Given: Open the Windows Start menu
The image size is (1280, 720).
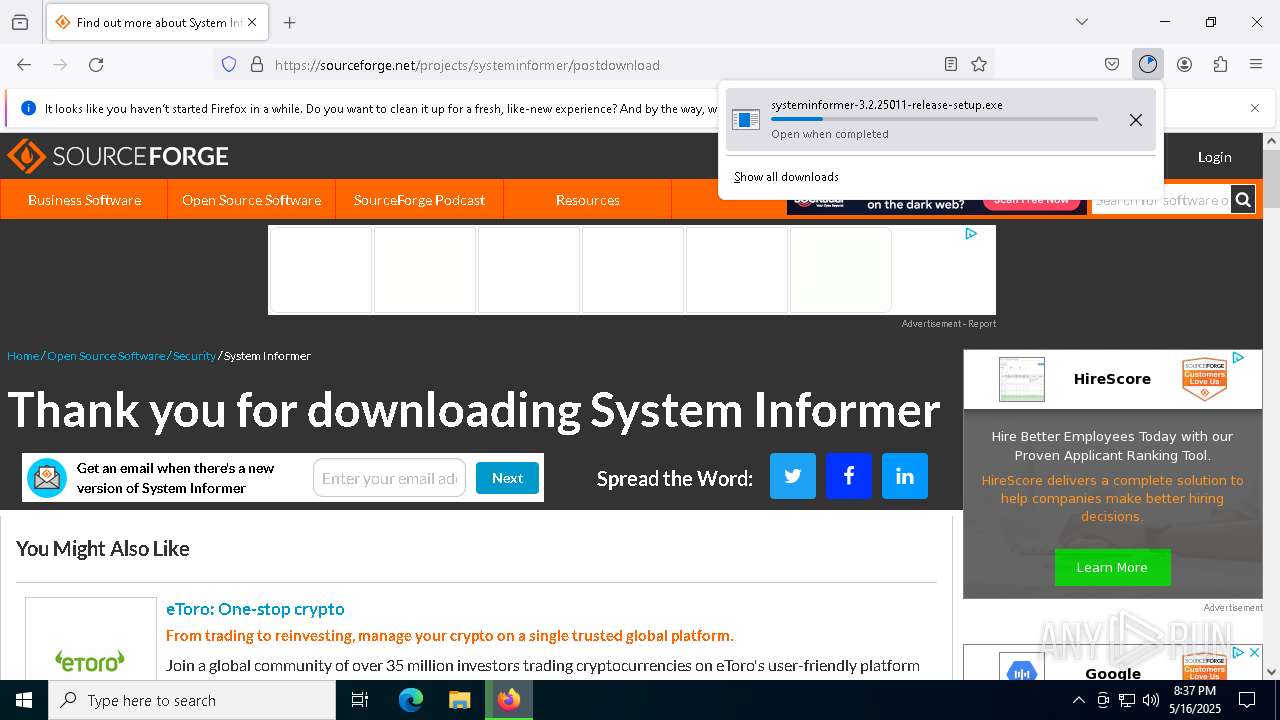Looking at the screenshot, I should tap(24, 700).
